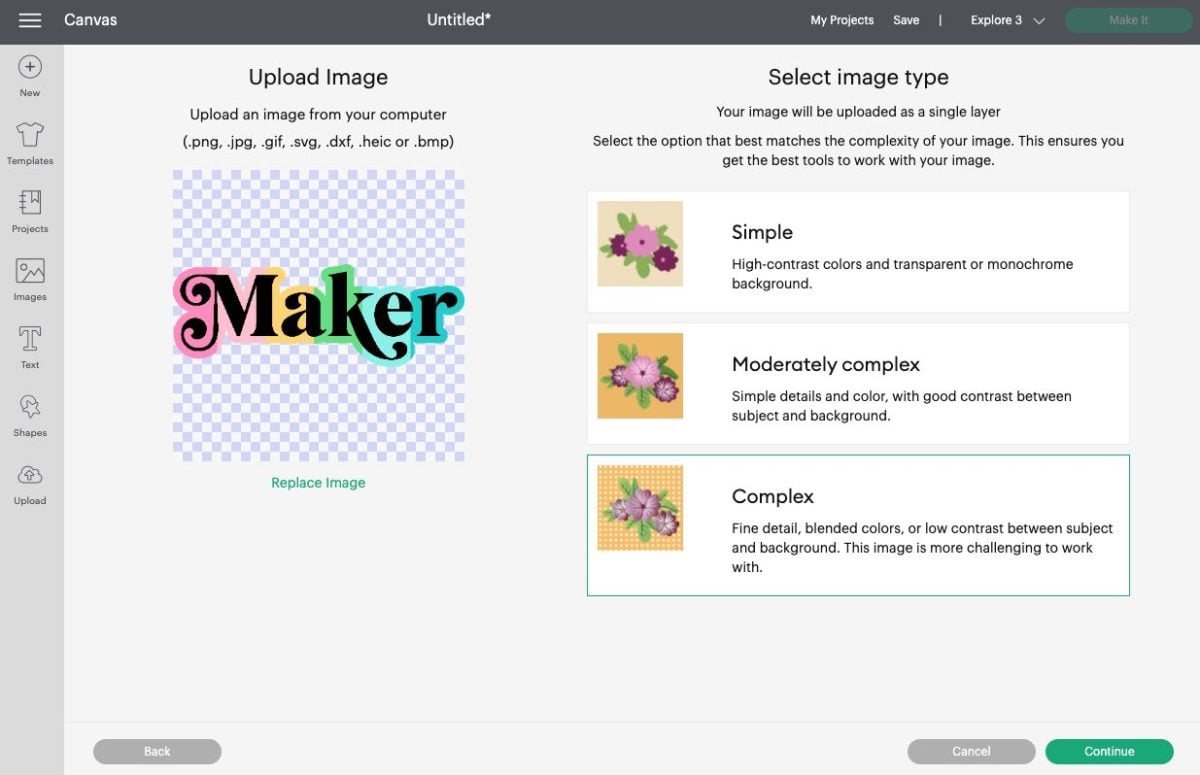Open My Projects
1200x775 pixels.
842,20
